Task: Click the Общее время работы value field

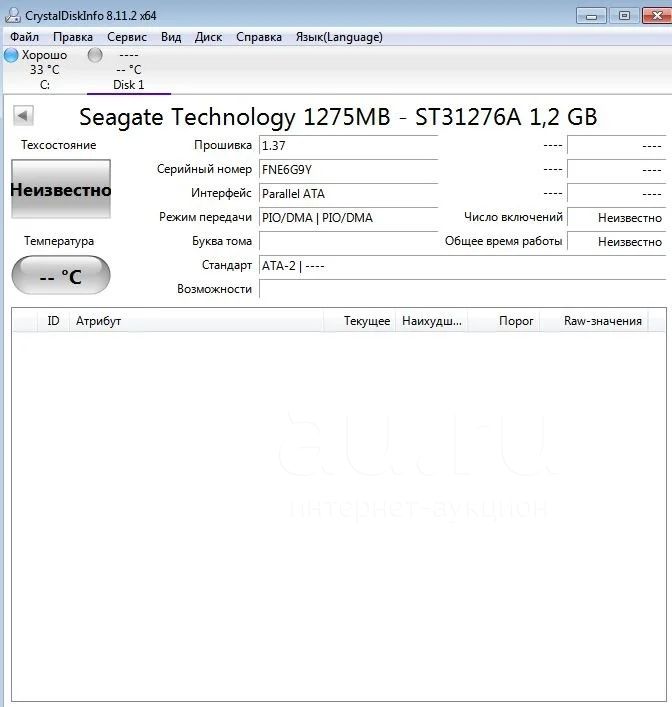Action: pos(617,242)
